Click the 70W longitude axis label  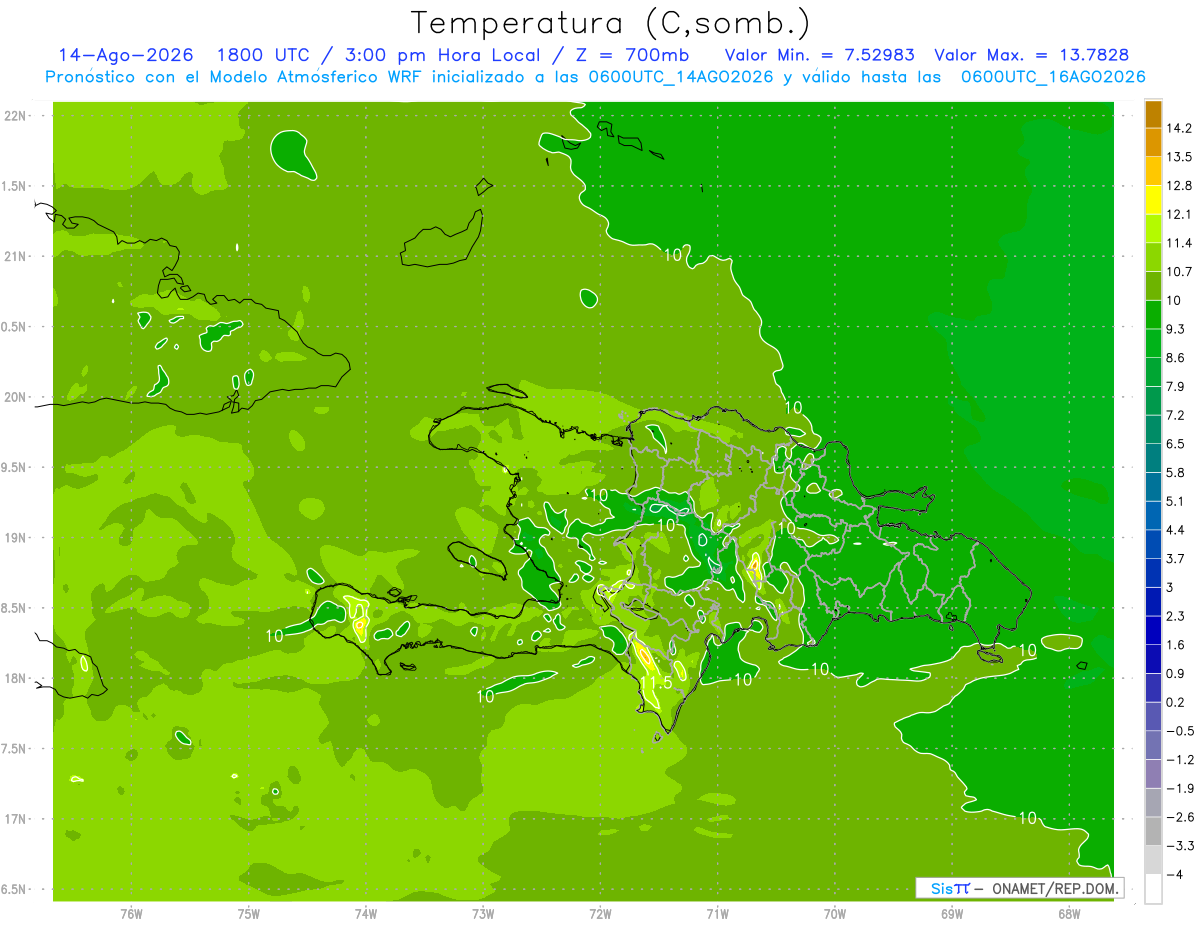[835, 914]
